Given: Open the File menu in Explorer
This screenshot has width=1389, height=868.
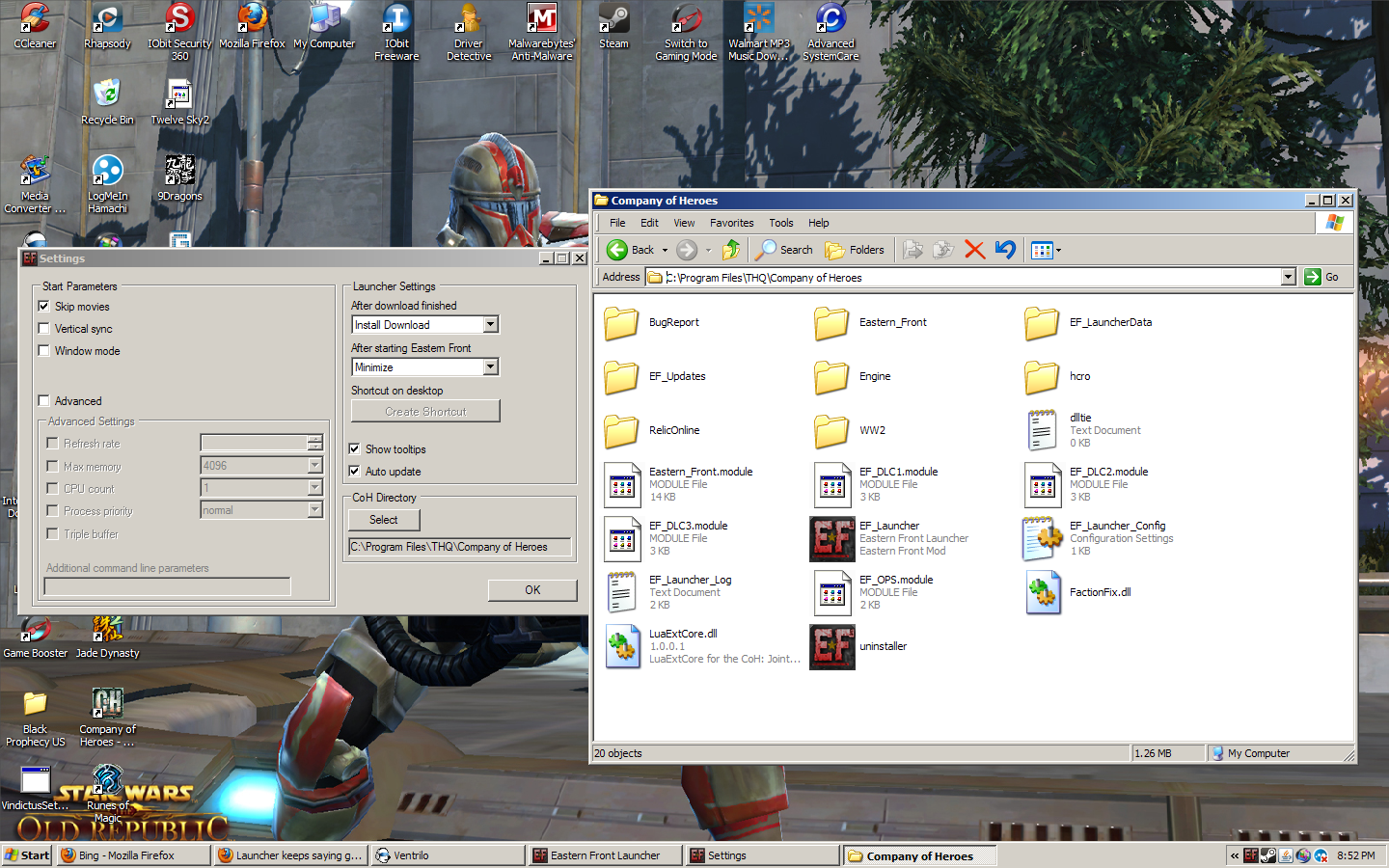Looking at the screenshot, I should (617, 223).
